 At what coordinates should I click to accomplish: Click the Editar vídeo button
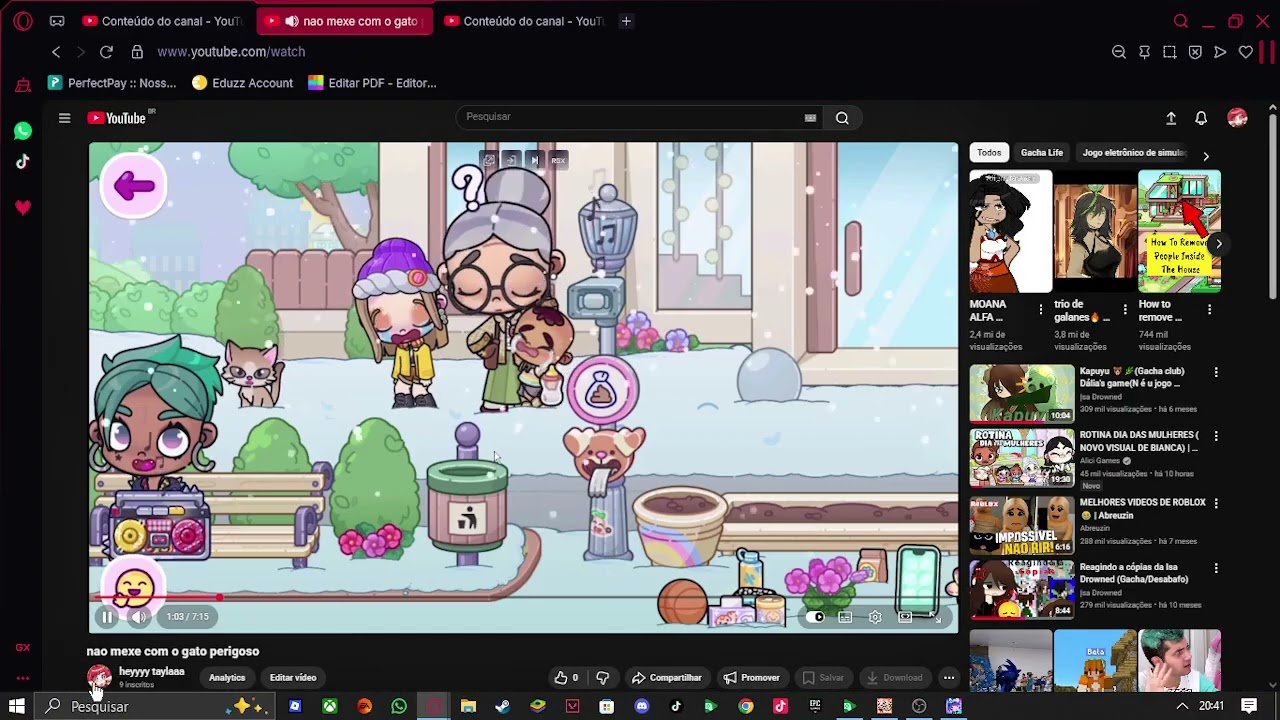293,678
